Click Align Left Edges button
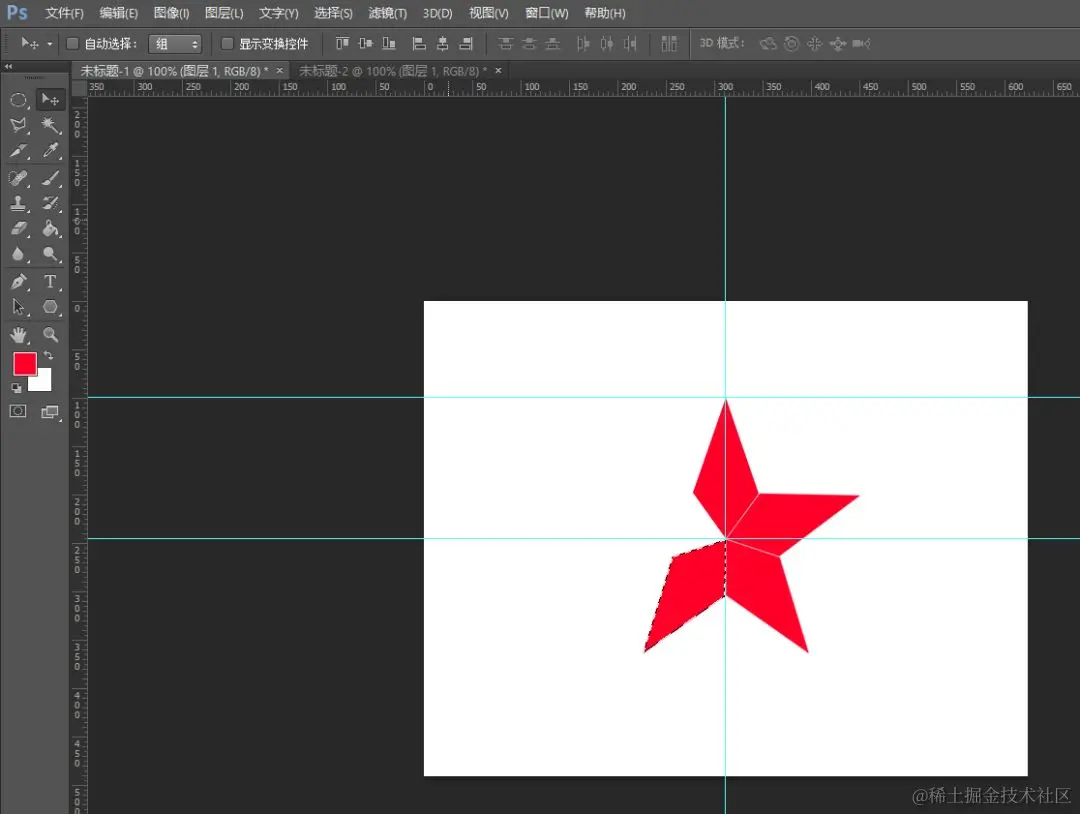 coord(419,44)
